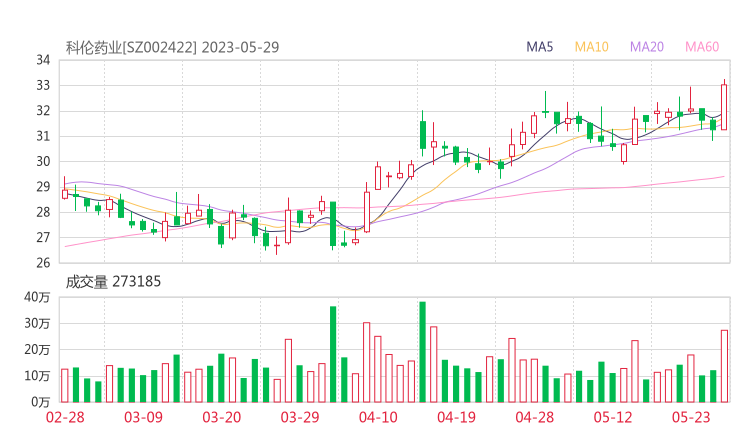Viewport: 740px width, 440px height.
Task: Click the MA10 legend label
Action: point(591,47)
